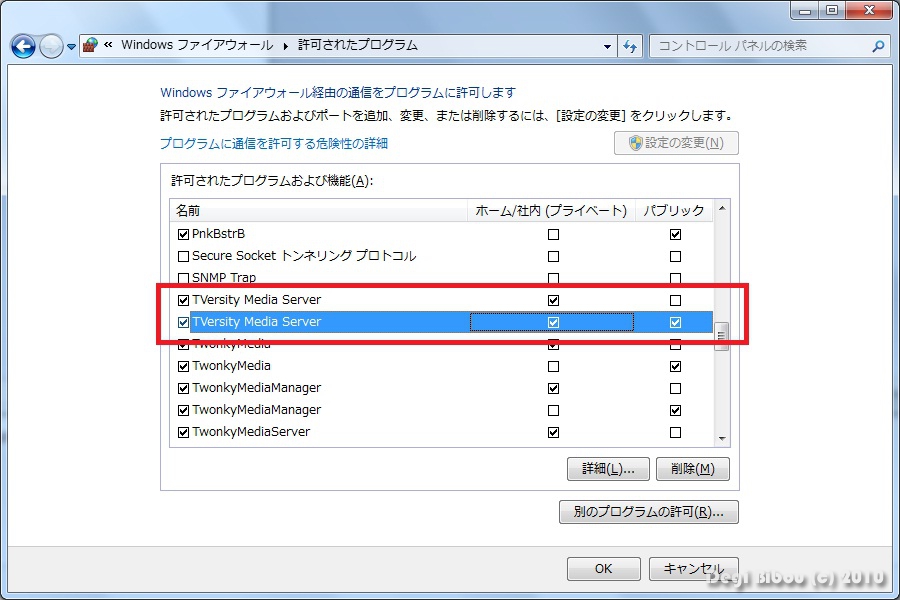
Task: Uncheck the public checkbox for PnkBstrB
Action: pos(676,234)
